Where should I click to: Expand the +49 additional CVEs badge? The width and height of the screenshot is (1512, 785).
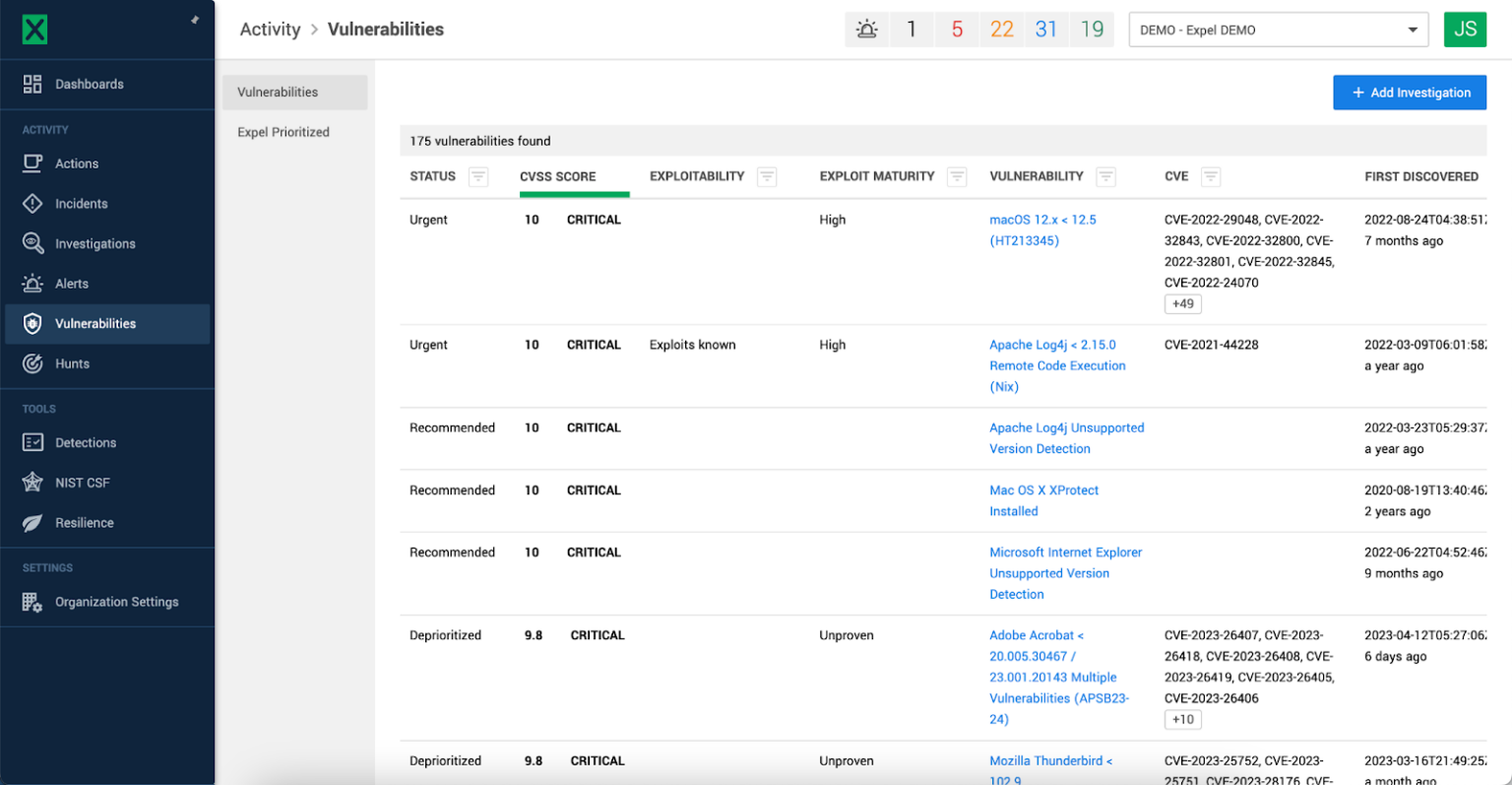point(1182,304)
